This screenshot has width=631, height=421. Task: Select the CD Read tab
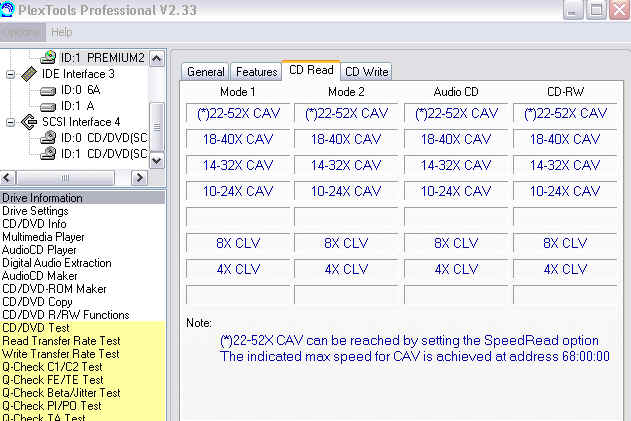pyautogui.click(x=311, y=70)
